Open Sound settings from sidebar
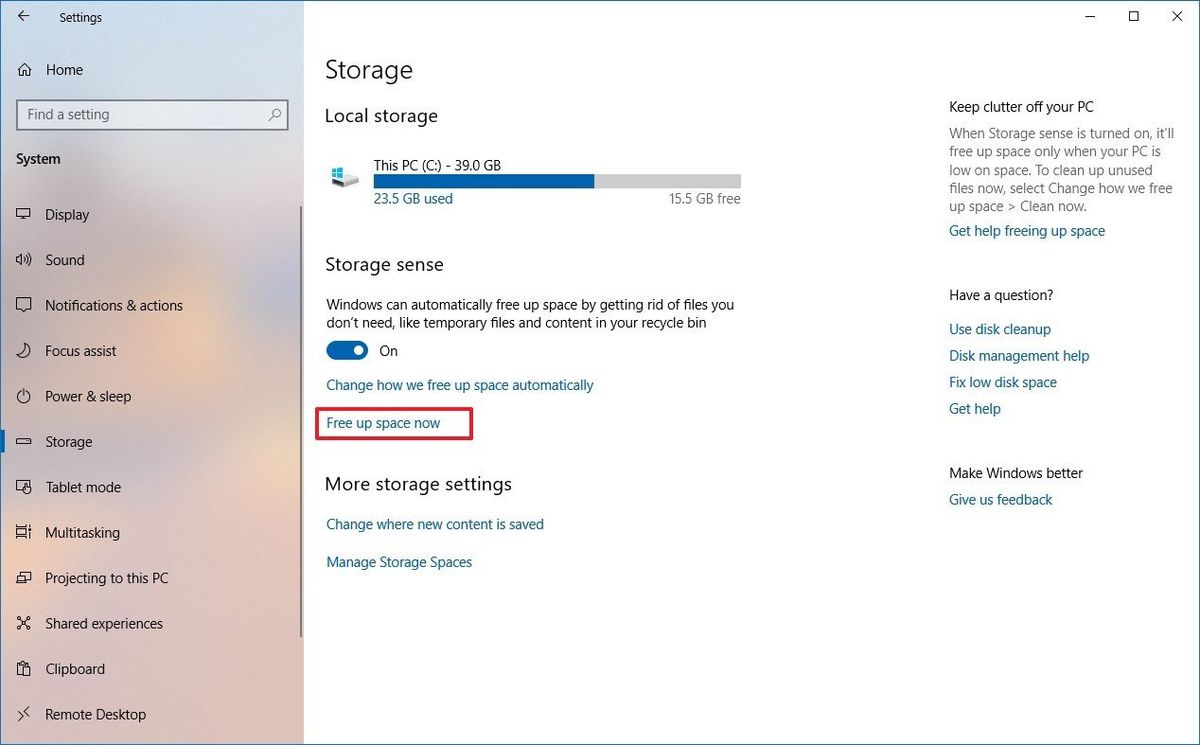The image size is (1200, 745). [x=64, y=260]
